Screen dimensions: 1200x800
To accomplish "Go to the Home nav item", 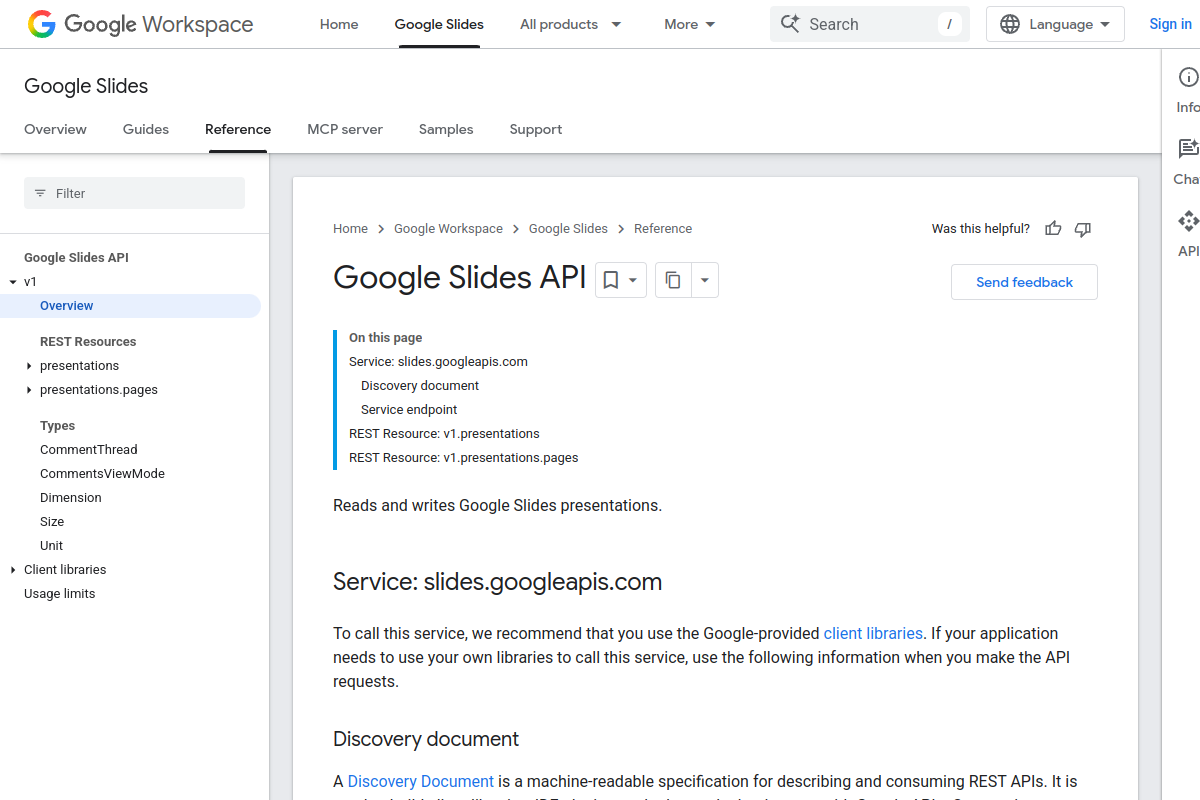I will (x=339, y=24).
